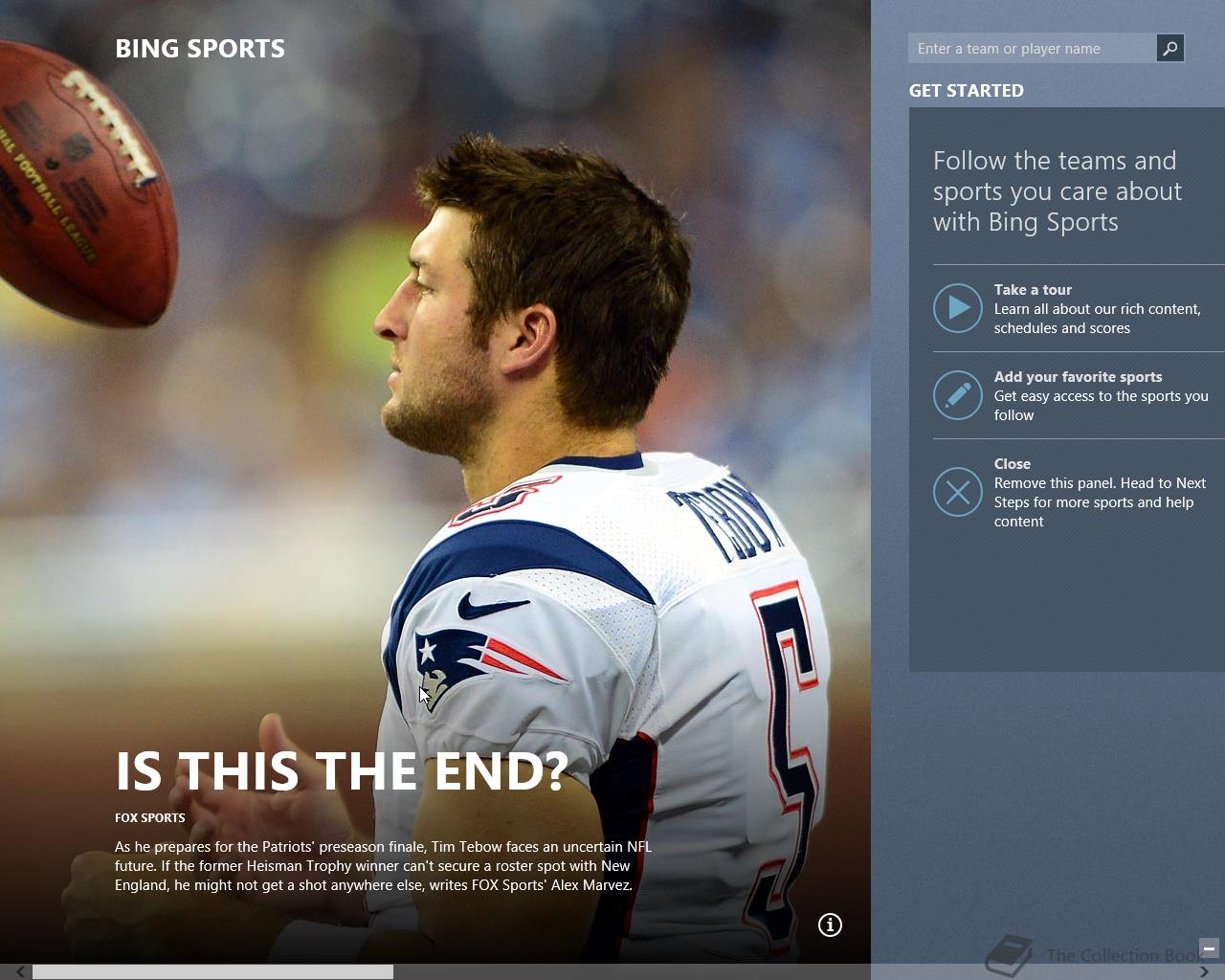Click 'Remove this panel' description text
The width and height of the screenshot is (1225, 980).
tap(1100, 501)
